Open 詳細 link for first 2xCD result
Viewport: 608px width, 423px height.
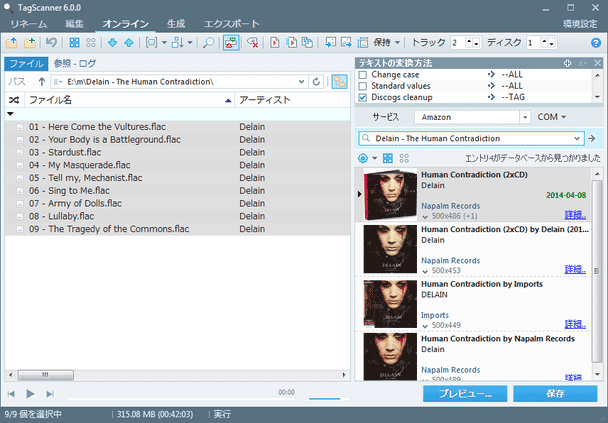coord(575,215)
